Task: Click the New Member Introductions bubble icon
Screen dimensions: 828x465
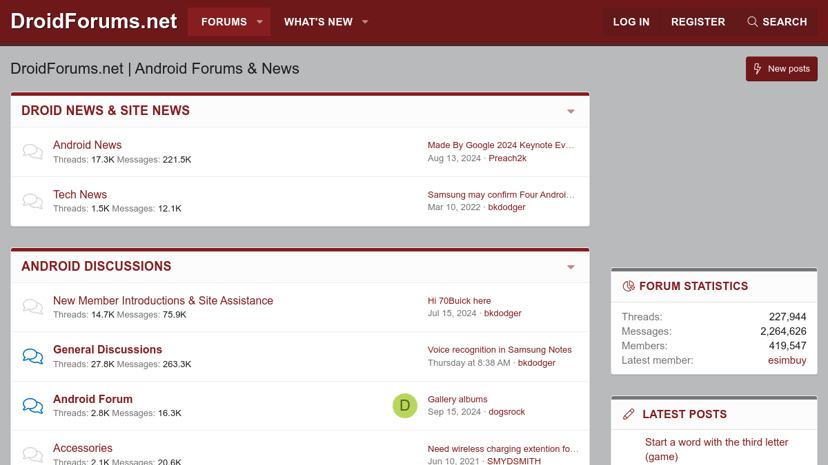Action: (x=33, y=307)
